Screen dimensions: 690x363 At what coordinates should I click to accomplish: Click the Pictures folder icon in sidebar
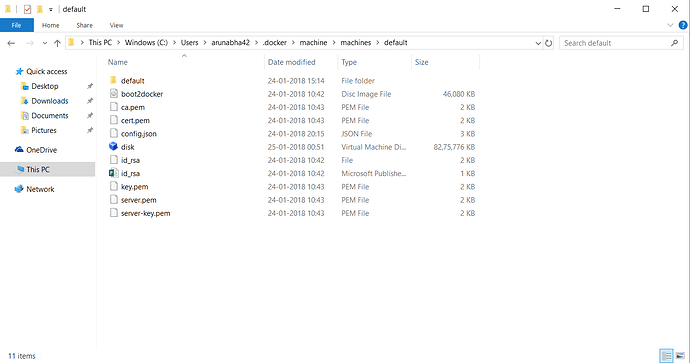[x=25, y=130]
